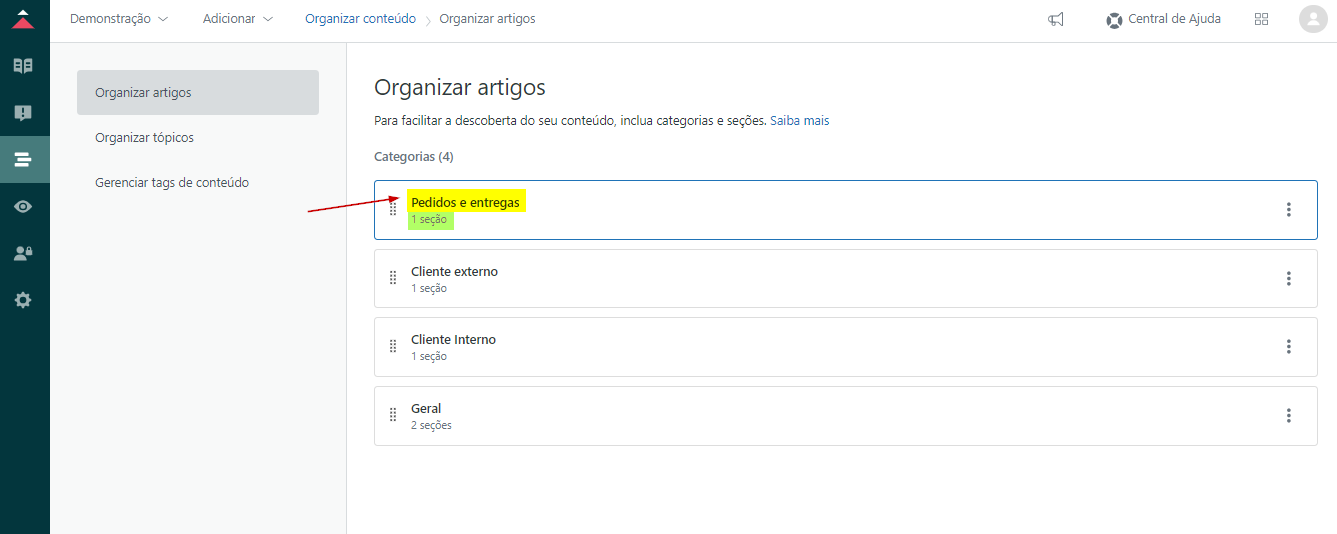Expand the Demonstração dropdown

119,19
